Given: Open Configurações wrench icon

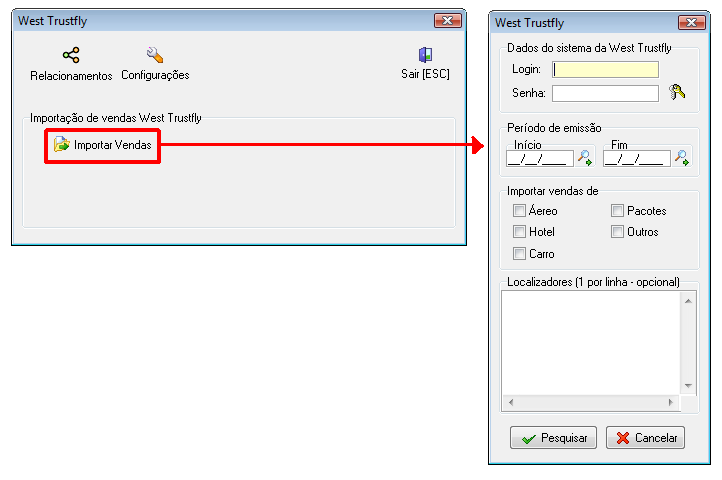Looking at the screenshot, I should point(155,55).
